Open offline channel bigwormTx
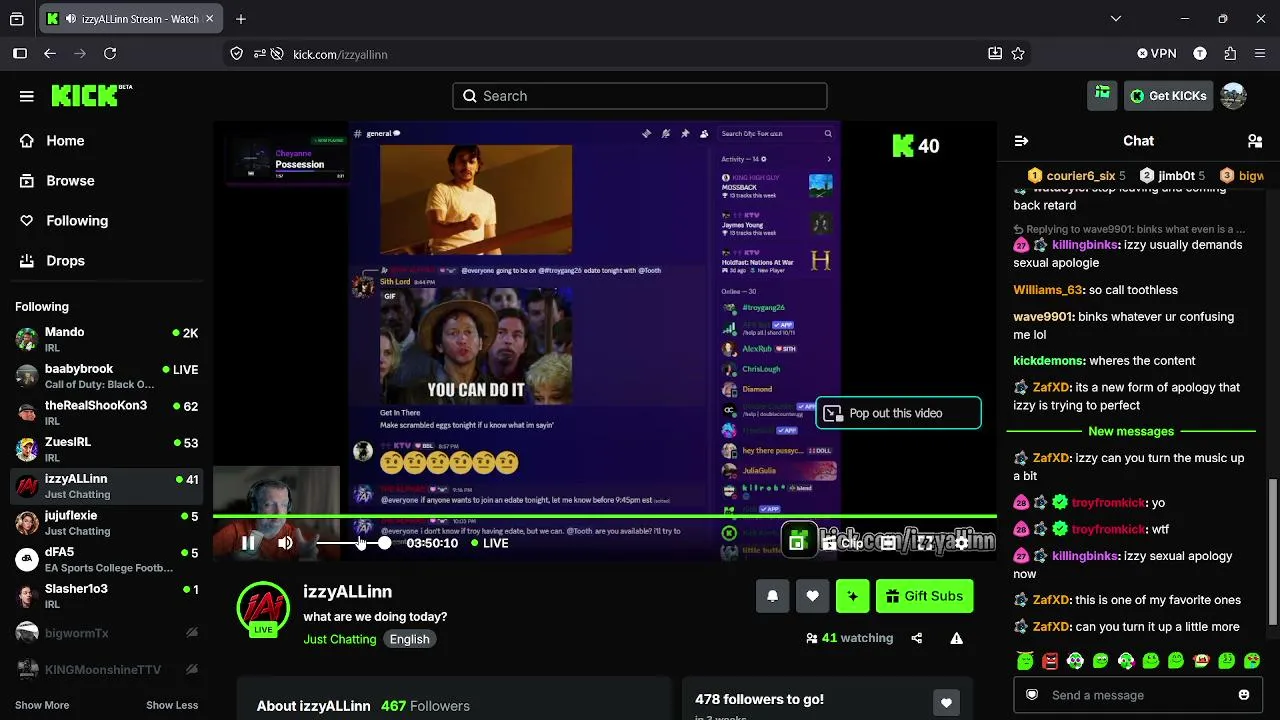This screenshot has height=720, width=1280. 107,633
